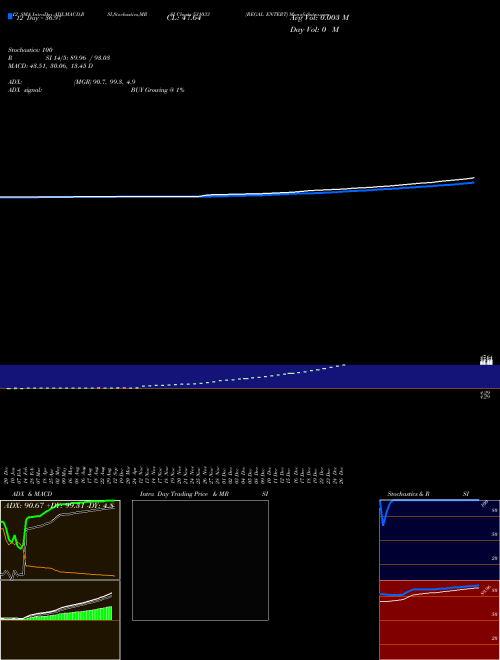Click the 'MACD: 48.51, 30.06, 18.45 D' readout
This screenshot has height=660, width=500.
(x=51, y=66)
